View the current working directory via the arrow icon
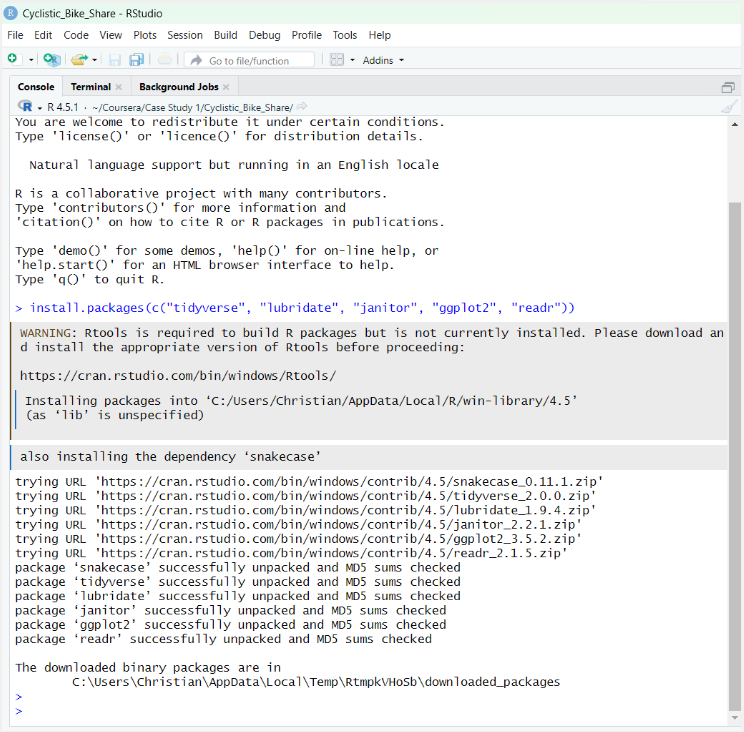 [x=302, y=107]
